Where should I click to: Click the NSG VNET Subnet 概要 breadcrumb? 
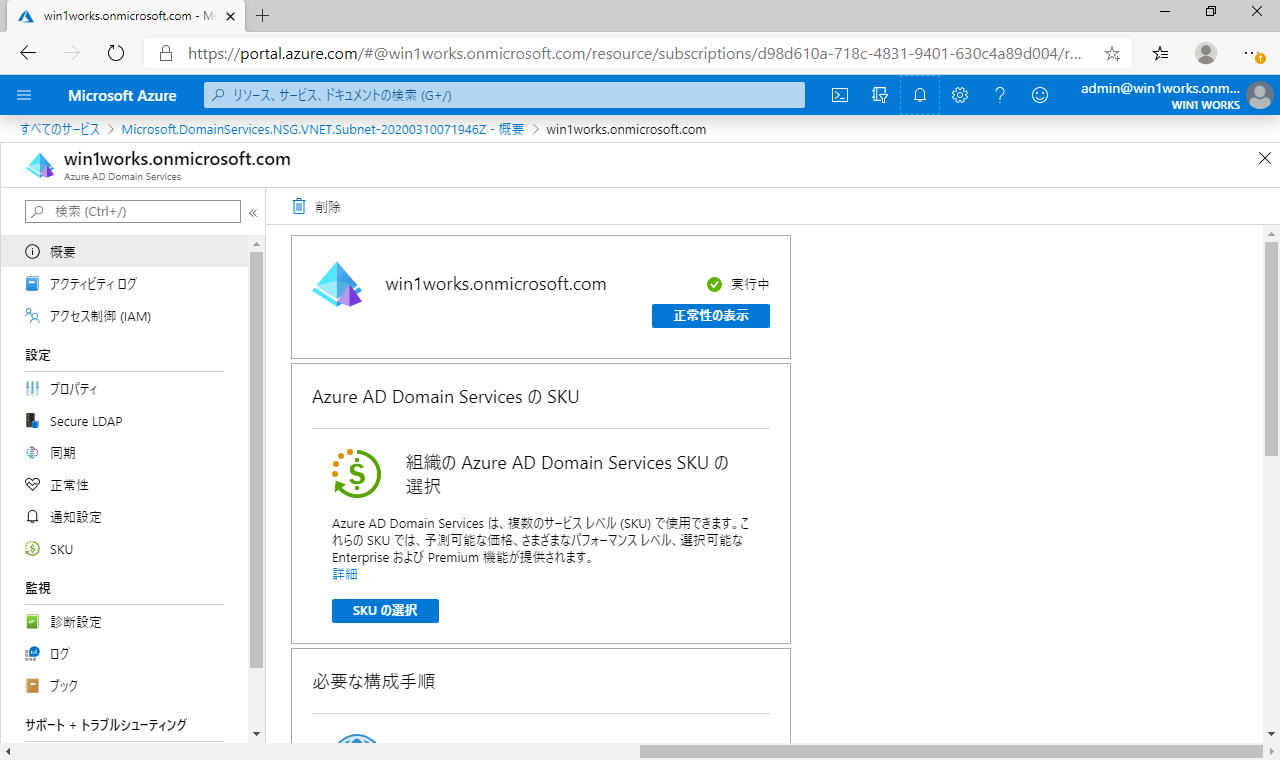coord(323,129)
